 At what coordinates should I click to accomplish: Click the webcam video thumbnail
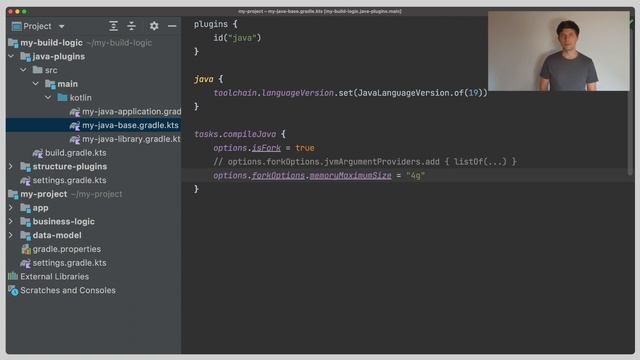point(558,51)
